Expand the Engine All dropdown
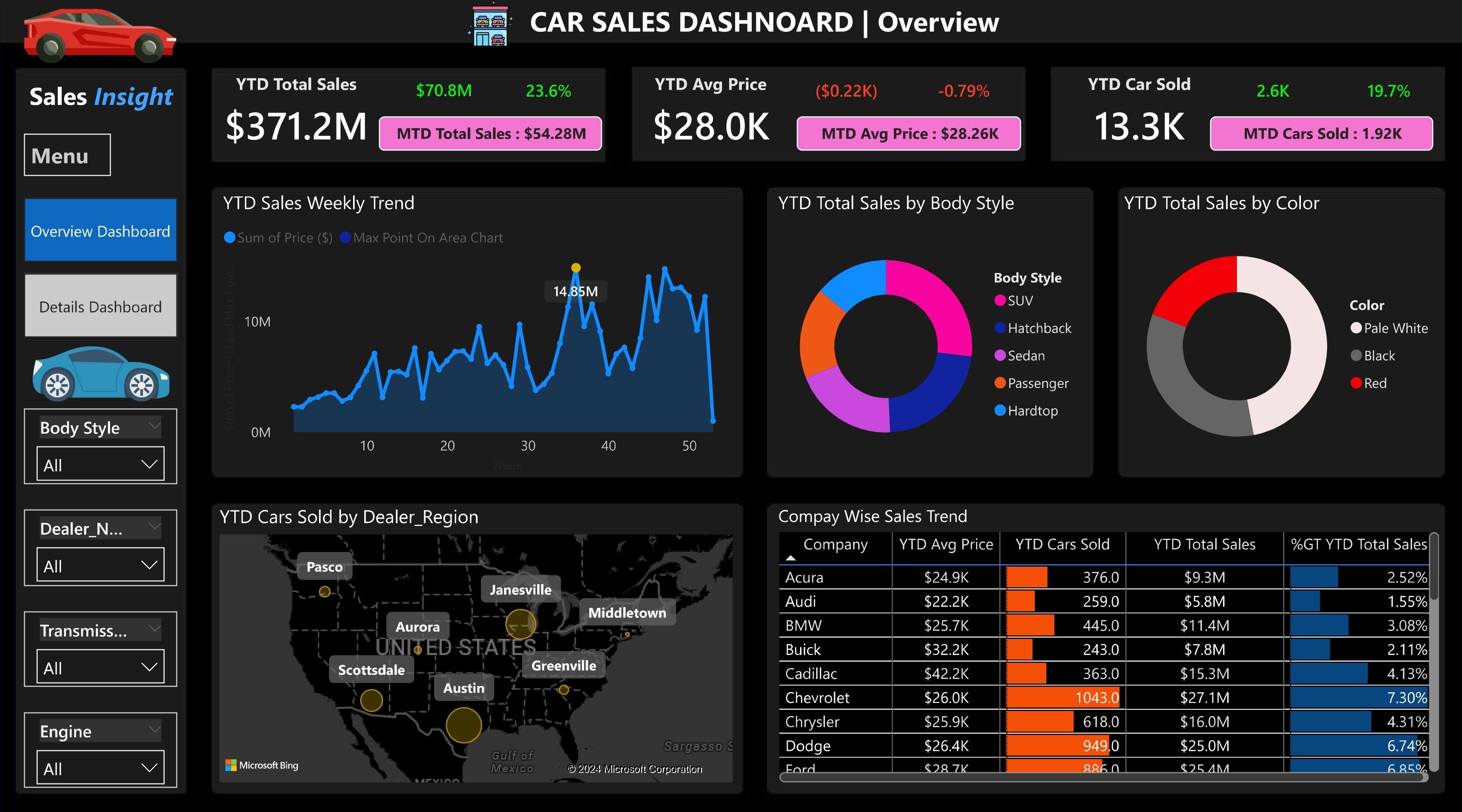The width and height of the screenshot is (1462, 812). pos(100,768)
